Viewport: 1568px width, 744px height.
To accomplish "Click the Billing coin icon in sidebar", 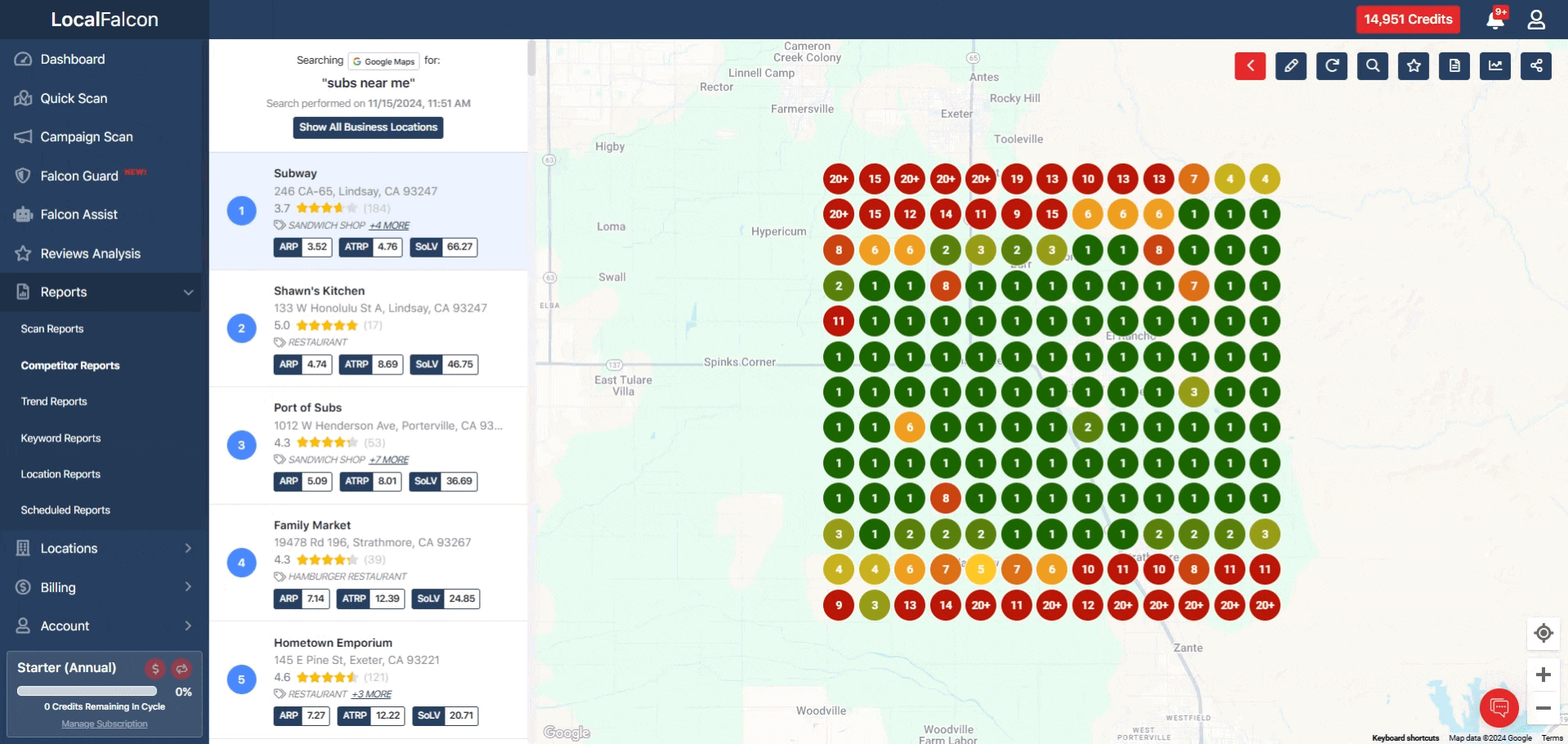I will [23, 587].
